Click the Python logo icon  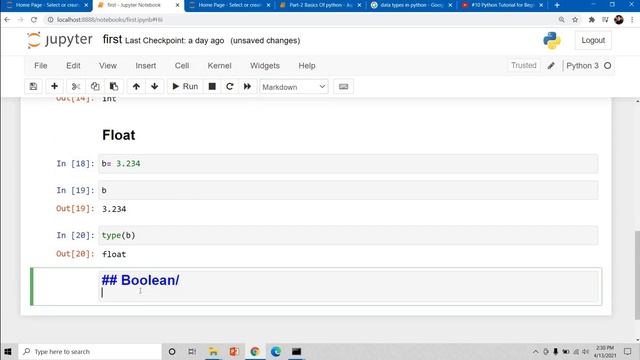[552, 40]
